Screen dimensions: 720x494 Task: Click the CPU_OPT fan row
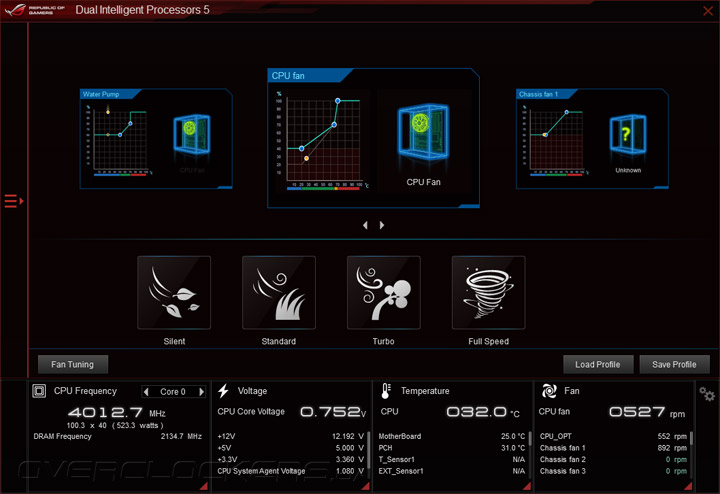coord(613,436)
